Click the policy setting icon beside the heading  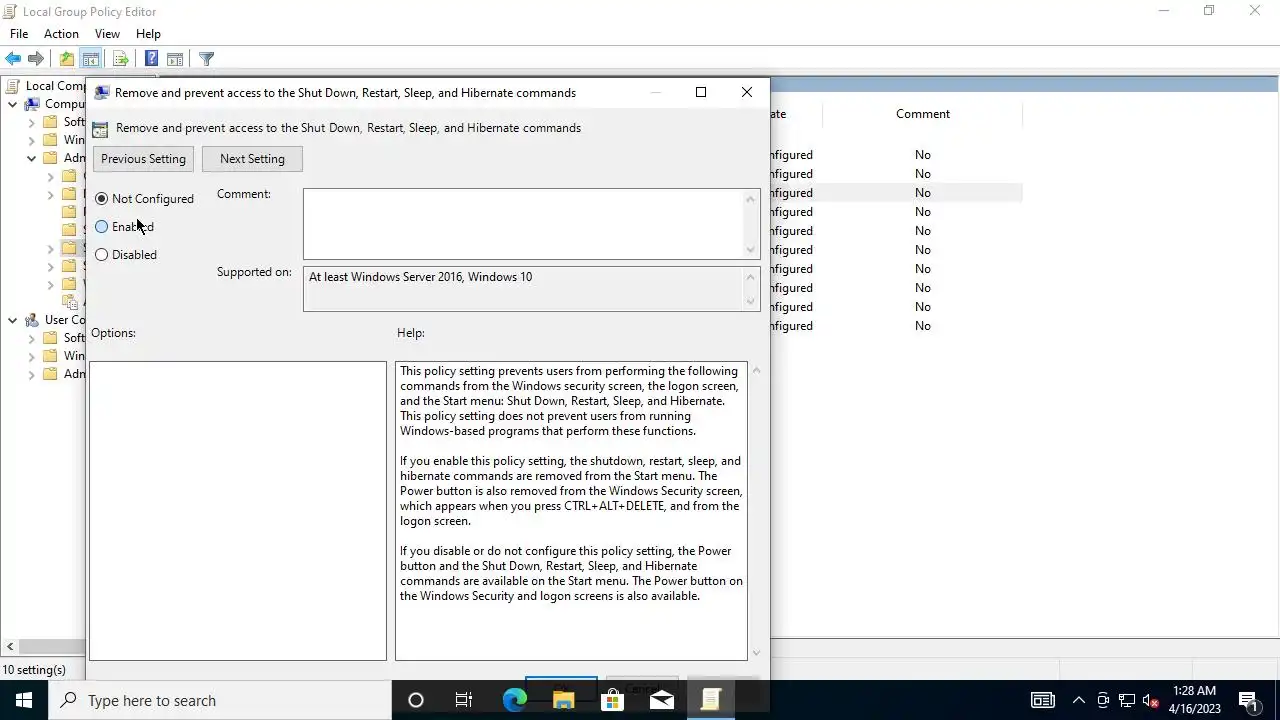click(x=100, y=128)
